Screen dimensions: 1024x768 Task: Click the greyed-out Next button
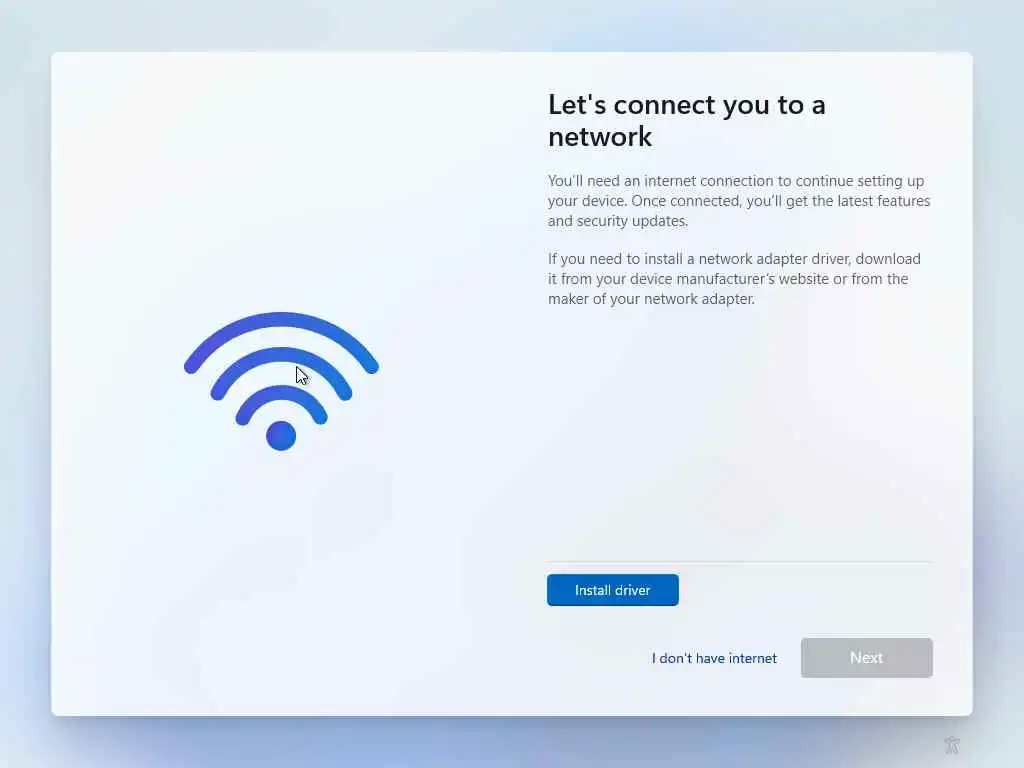pyautogui.click(x=867, y=658)
